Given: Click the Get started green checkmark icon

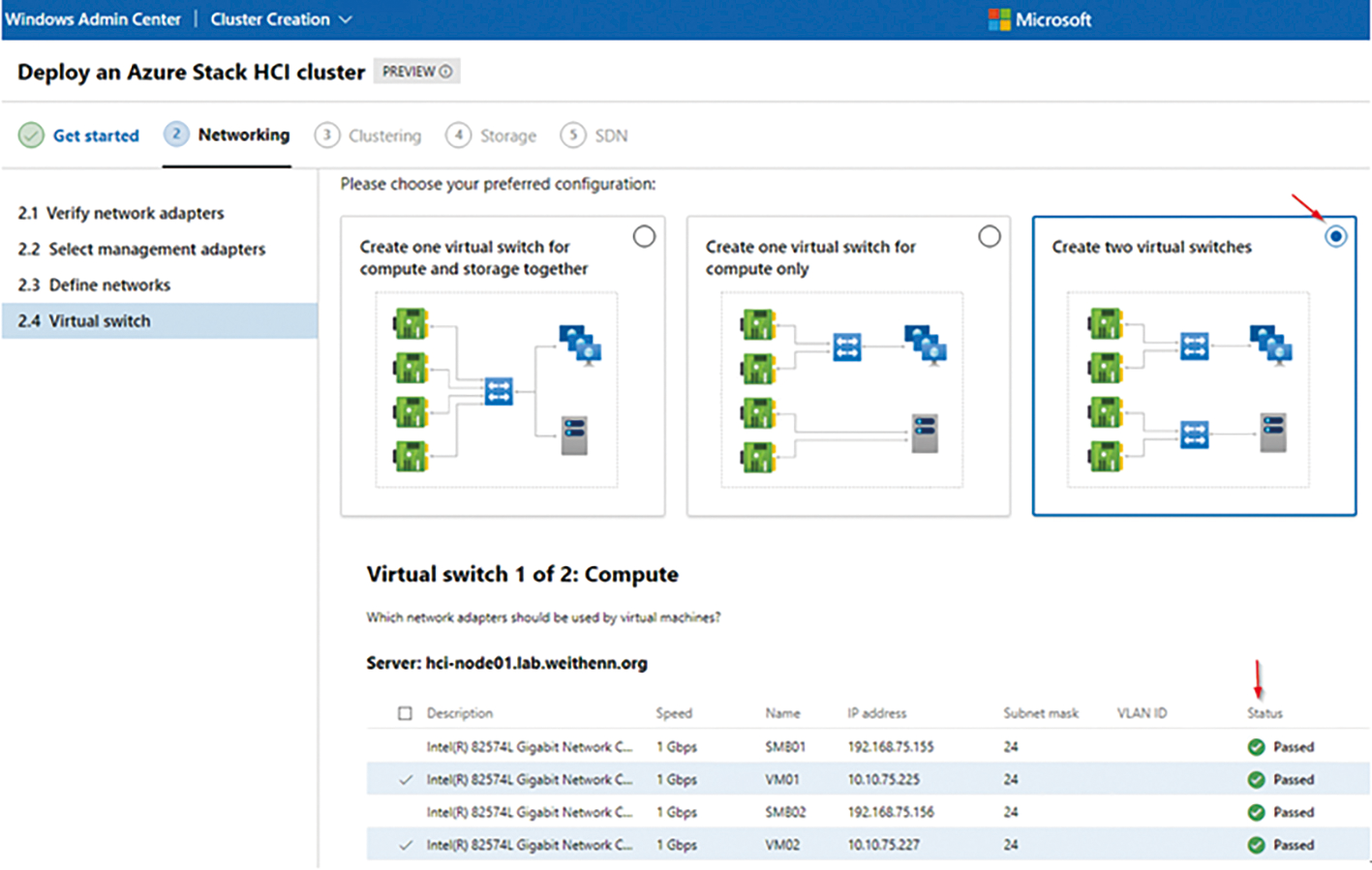Looking at the screenshot, I should pyautogui.click(x=31, y=135).
